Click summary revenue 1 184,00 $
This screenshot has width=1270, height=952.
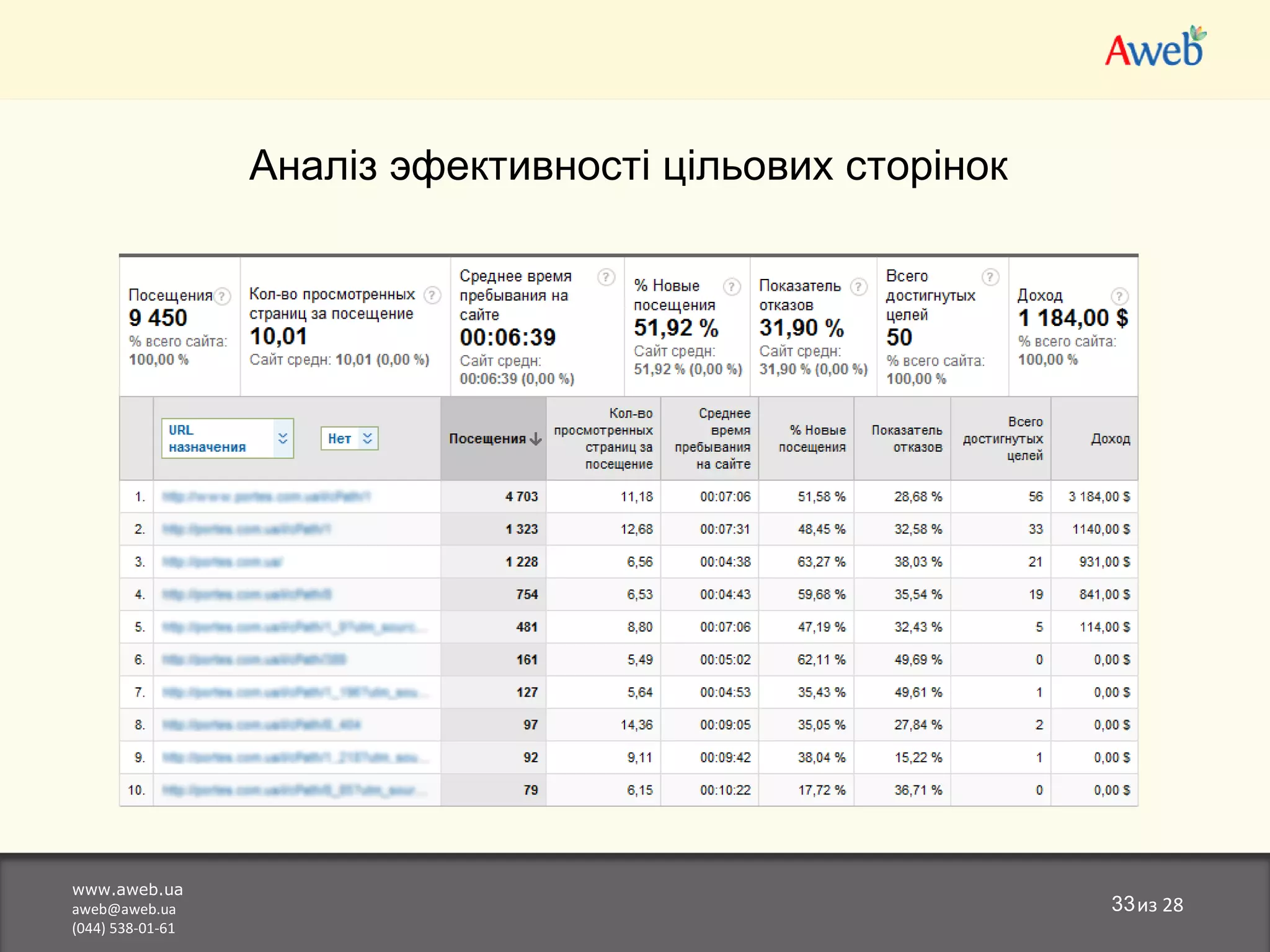pos(1073,318)
